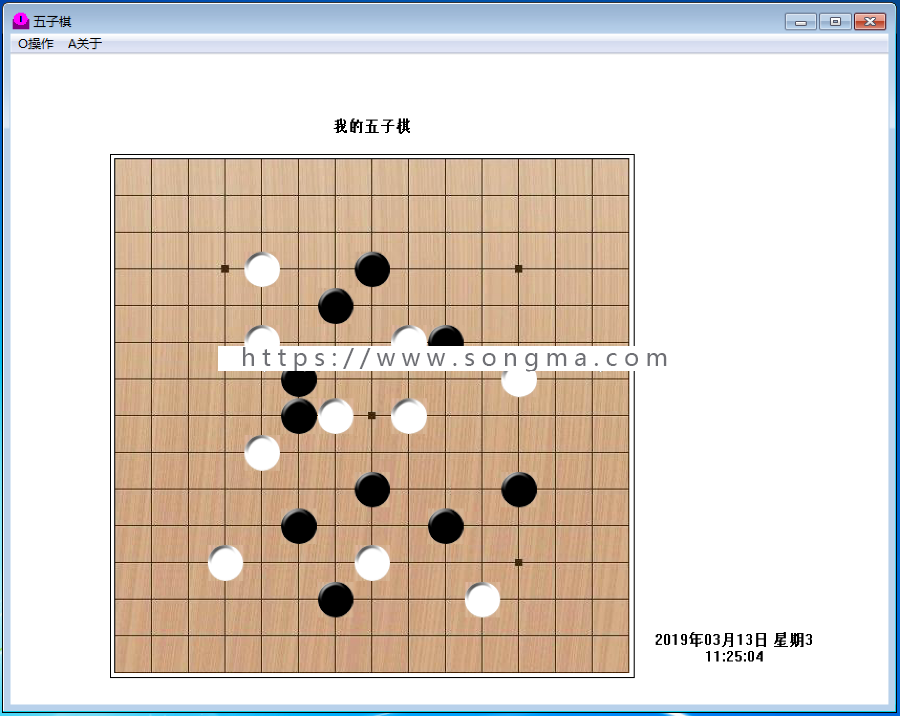Place a stone on the center star point
Screen dimensions: 900x716
pyautogui.click(x=372, y=415)
